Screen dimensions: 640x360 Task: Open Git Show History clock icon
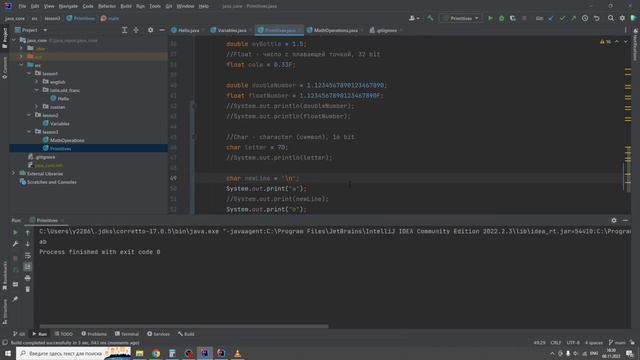(x=585, y=18)
